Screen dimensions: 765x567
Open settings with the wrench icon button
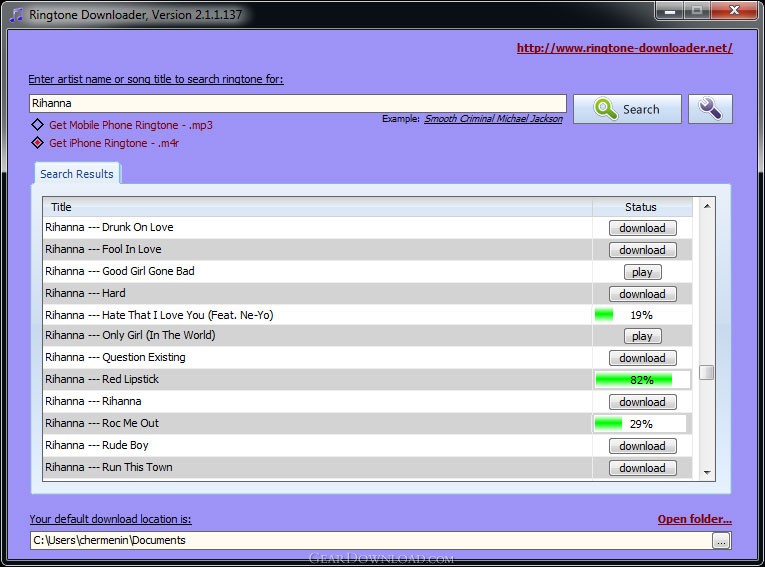710,109
